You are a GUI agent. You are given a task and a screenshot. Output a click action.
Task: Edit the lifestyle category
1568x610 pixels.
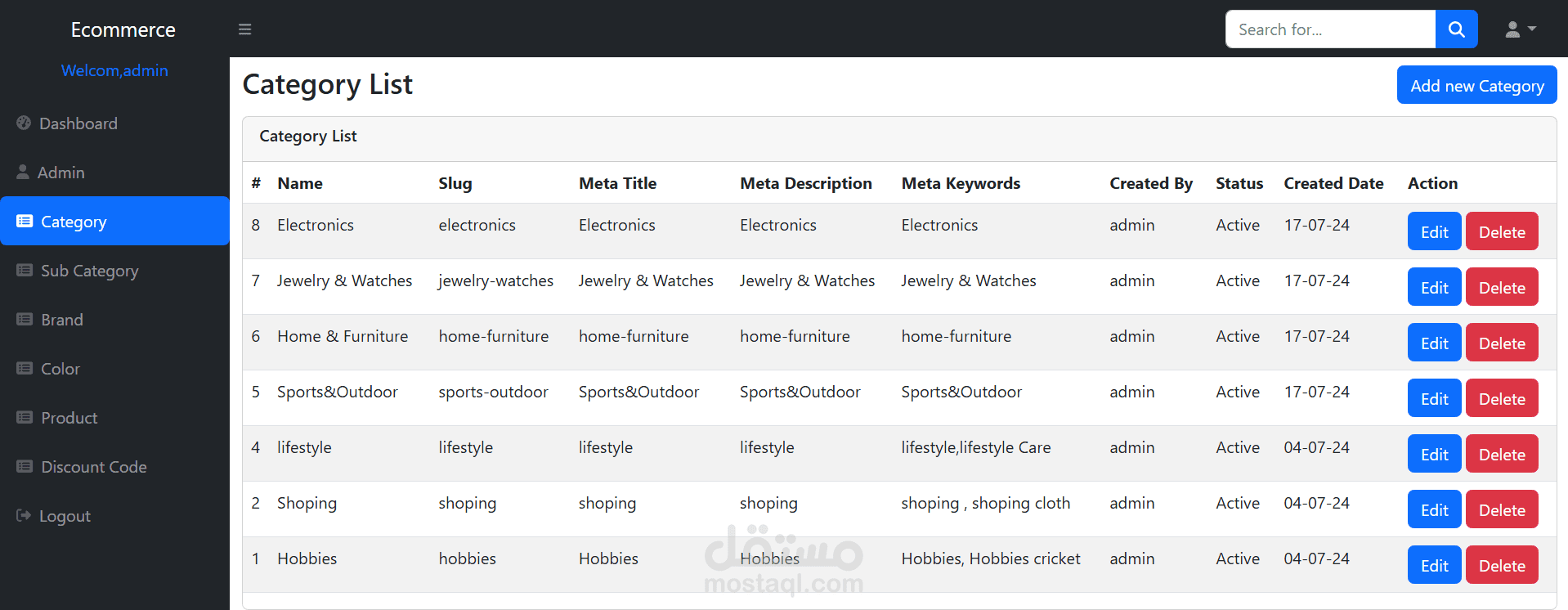[x=1434, y=455]
